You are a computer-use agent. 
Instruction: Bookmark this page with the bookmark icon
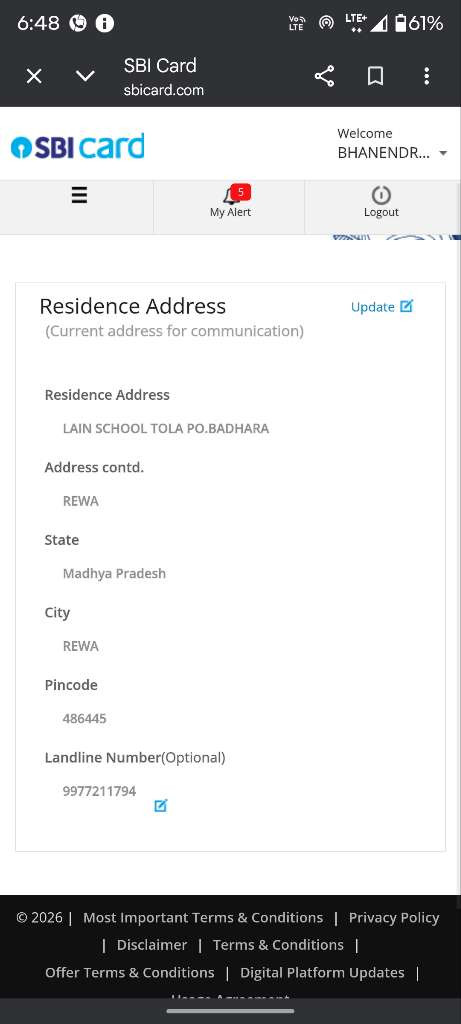coord(375,76)
